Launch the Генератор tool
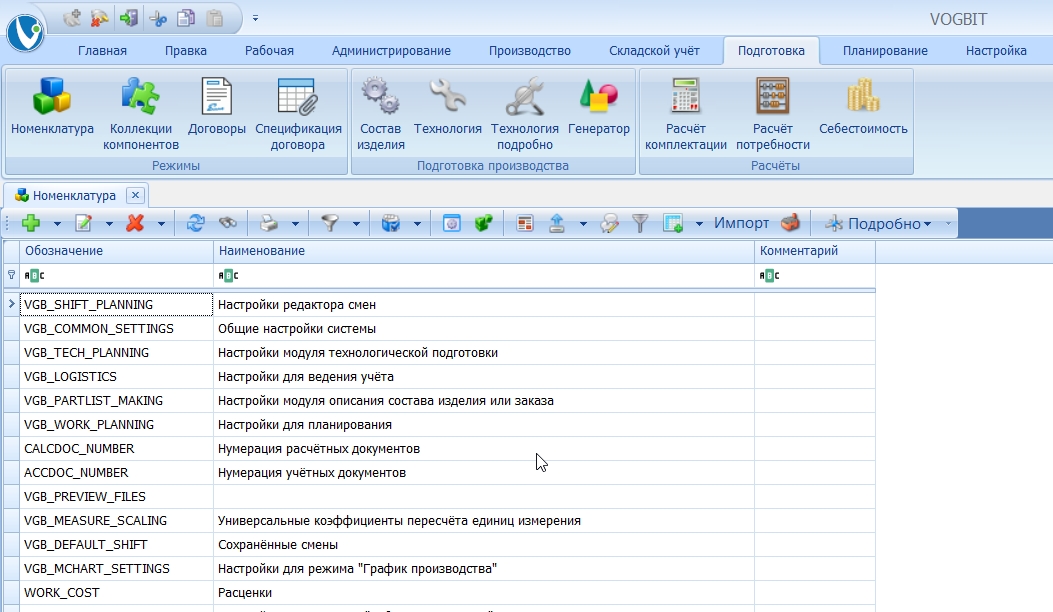1053x612 pixels. pyautogui.click(x=599, y=107)
